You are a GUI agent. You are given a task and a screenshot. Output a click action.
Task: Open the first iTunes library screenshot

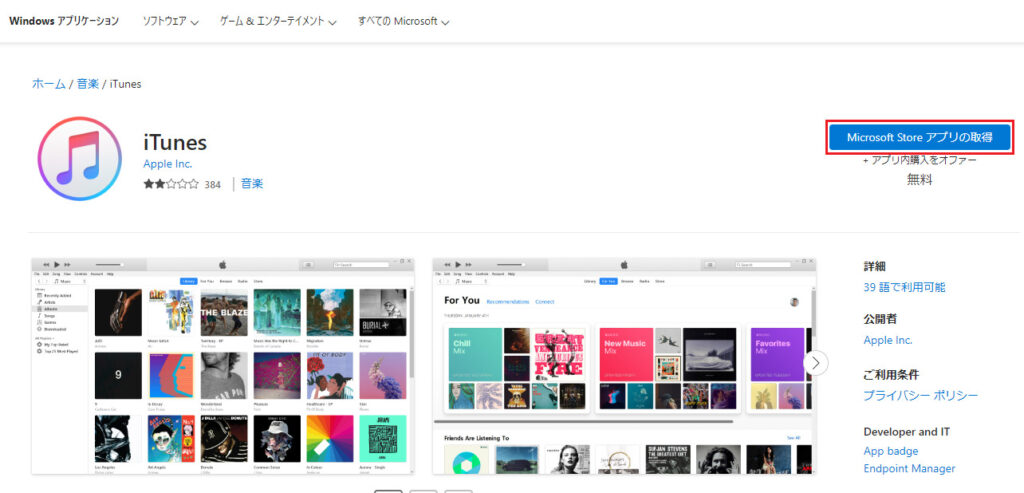coord(223,366)
